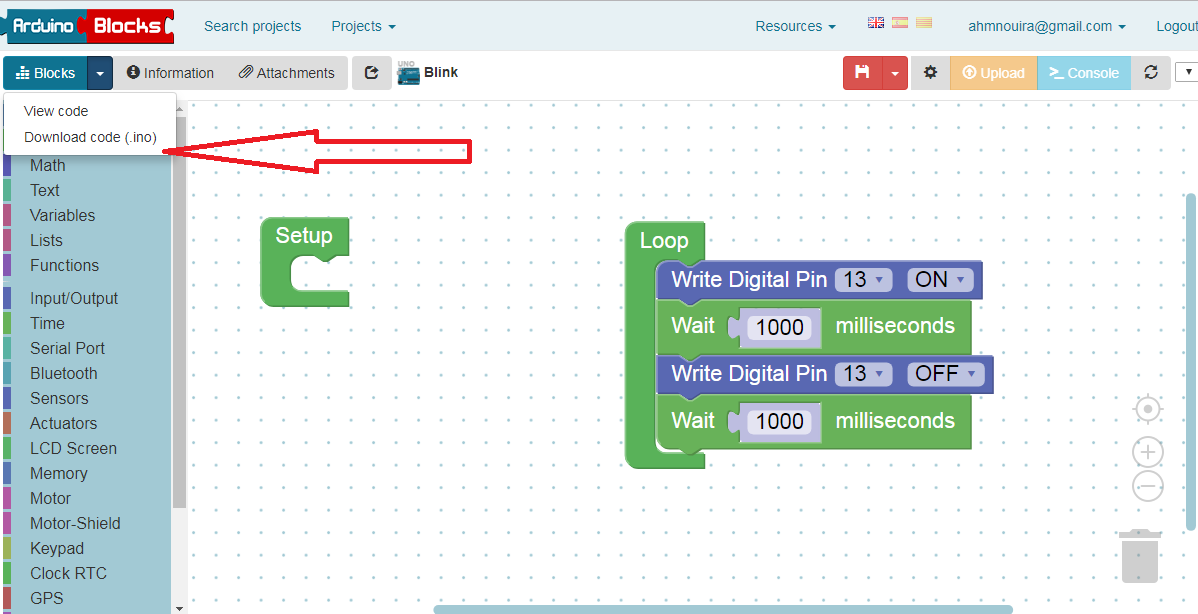The height and width of the screenshot is (614, 1198).
Task: Click the share/export icon on the toolbar
Action: click(x=371, y=72)
